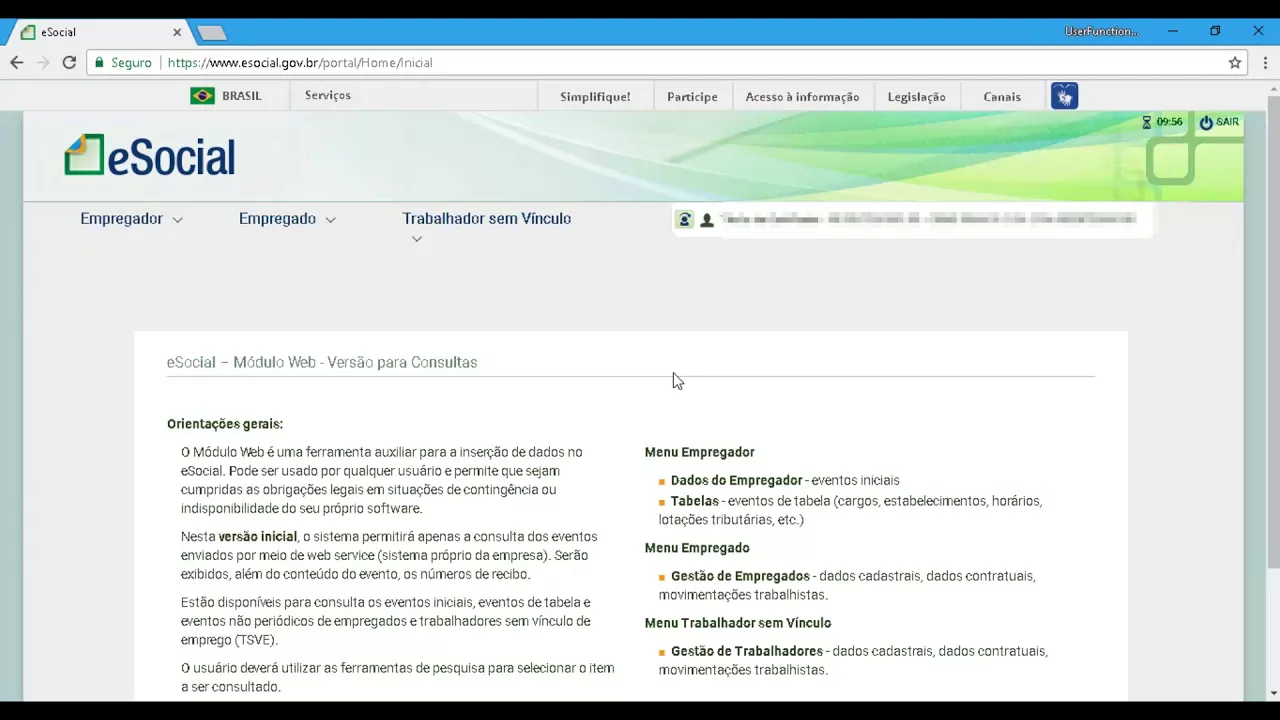Bookmark page with star icon
The height and width of the screenshot is (720, 1280).
1235,62
